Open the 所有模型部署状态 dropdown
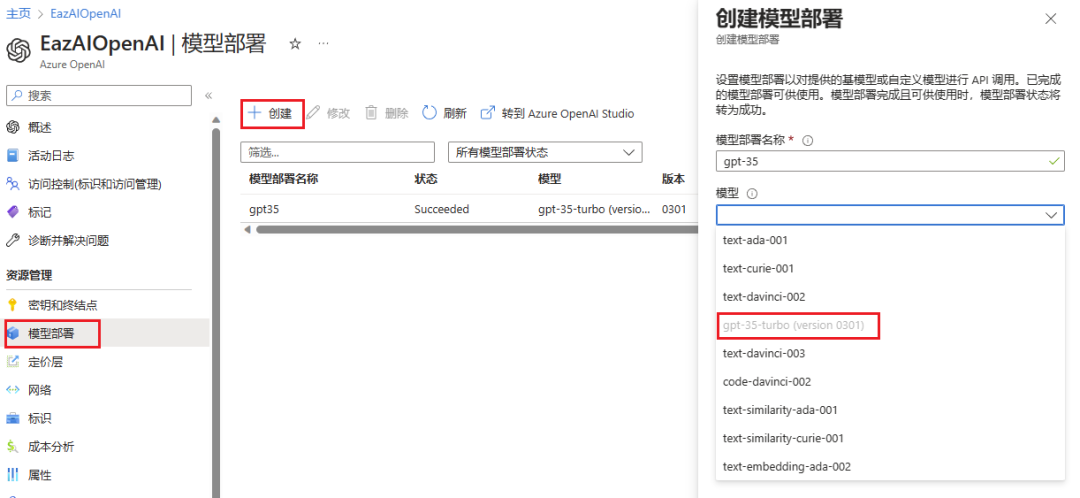Image resolution: width=1080 pixels, height=498 pixels. click(545, 152)
